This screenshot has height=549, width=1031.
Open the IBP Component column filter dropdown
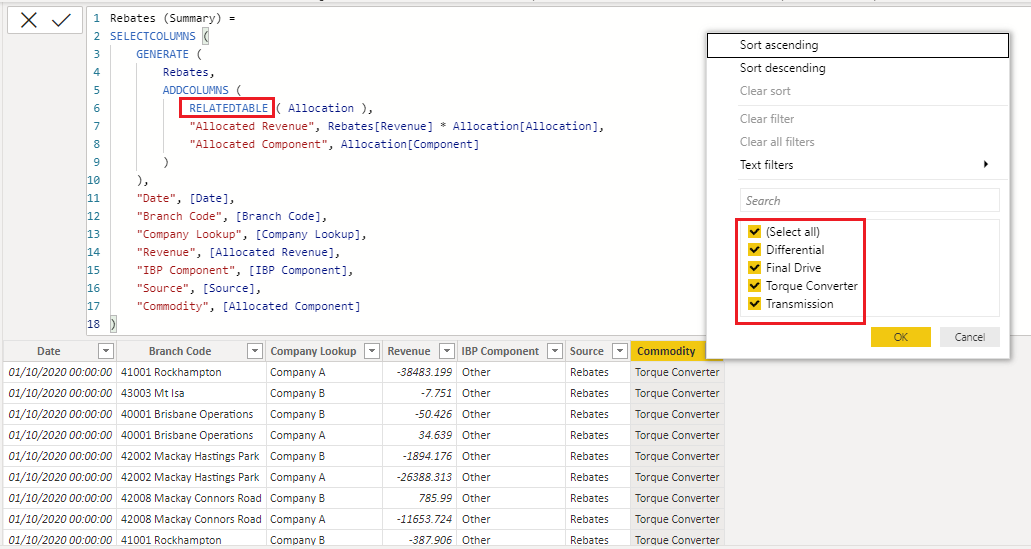click(555, 351)
